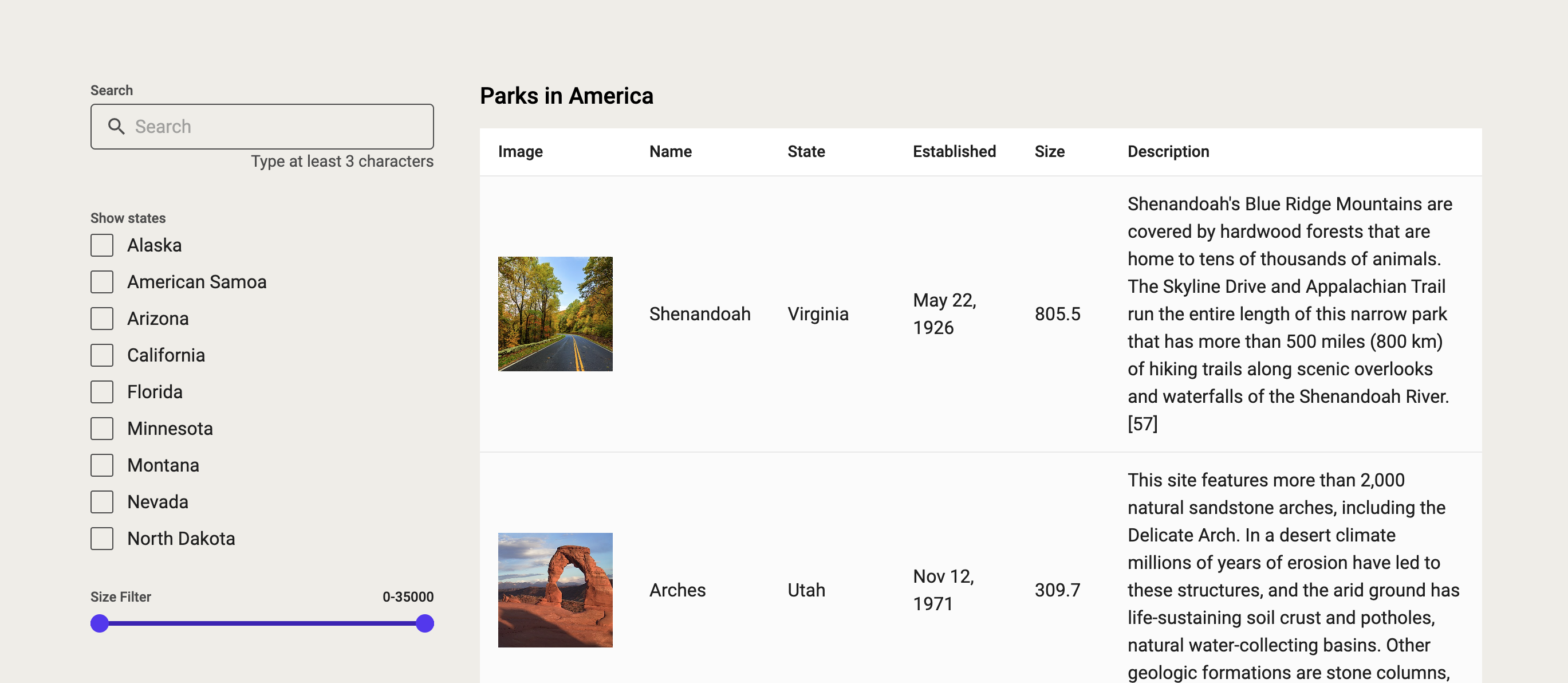The width and height of the screenshot is (1568, 683).
Task: Click the right handle of size slider
Action: pyautogui.click(x=425, y=623)
